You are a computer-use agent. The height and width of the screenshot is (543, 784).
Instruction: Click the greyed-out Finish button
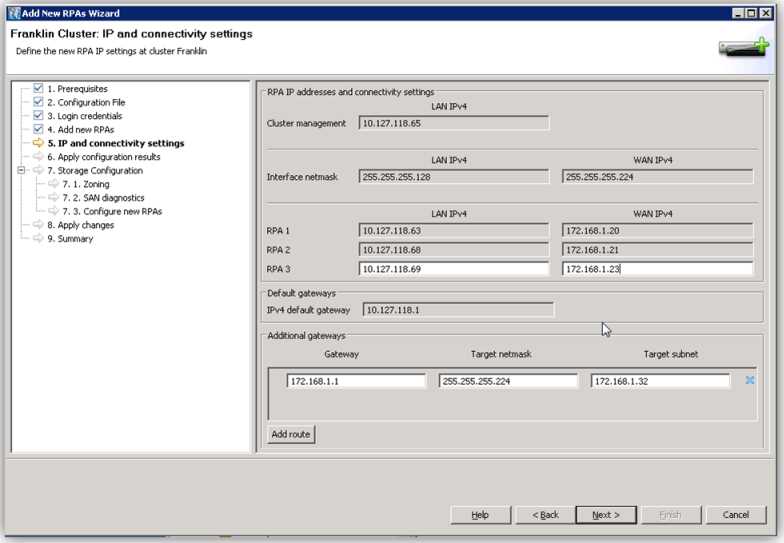pyautogui.click(x=670, y=514)
